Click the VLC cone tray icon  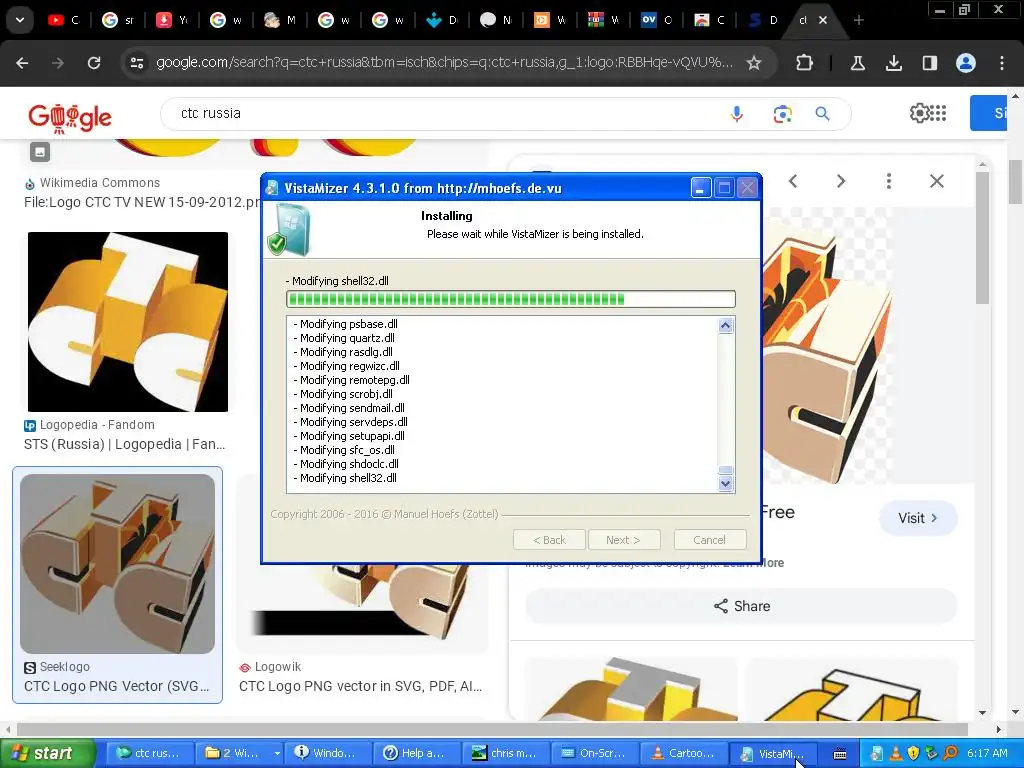point(896,754)
